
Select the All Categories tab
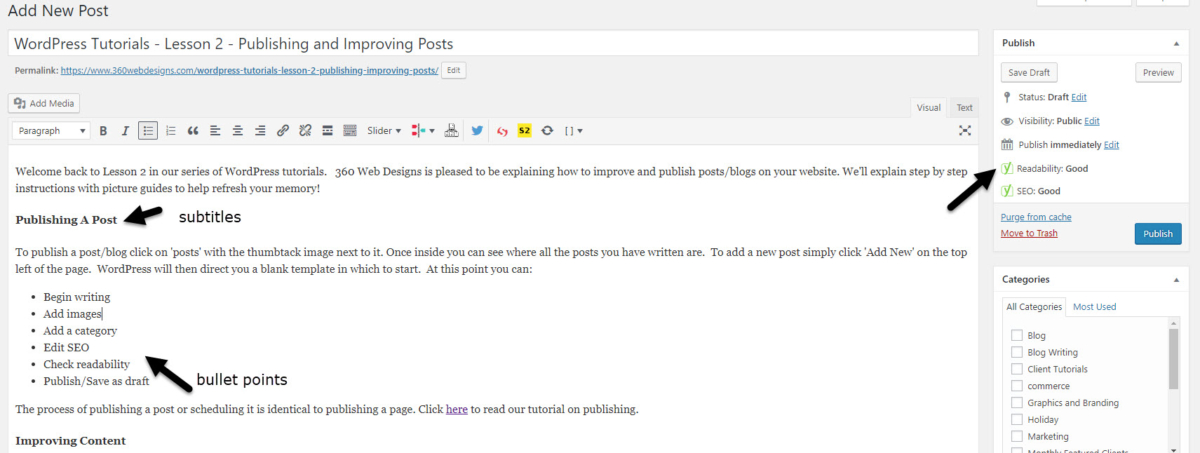point(1033,306)
